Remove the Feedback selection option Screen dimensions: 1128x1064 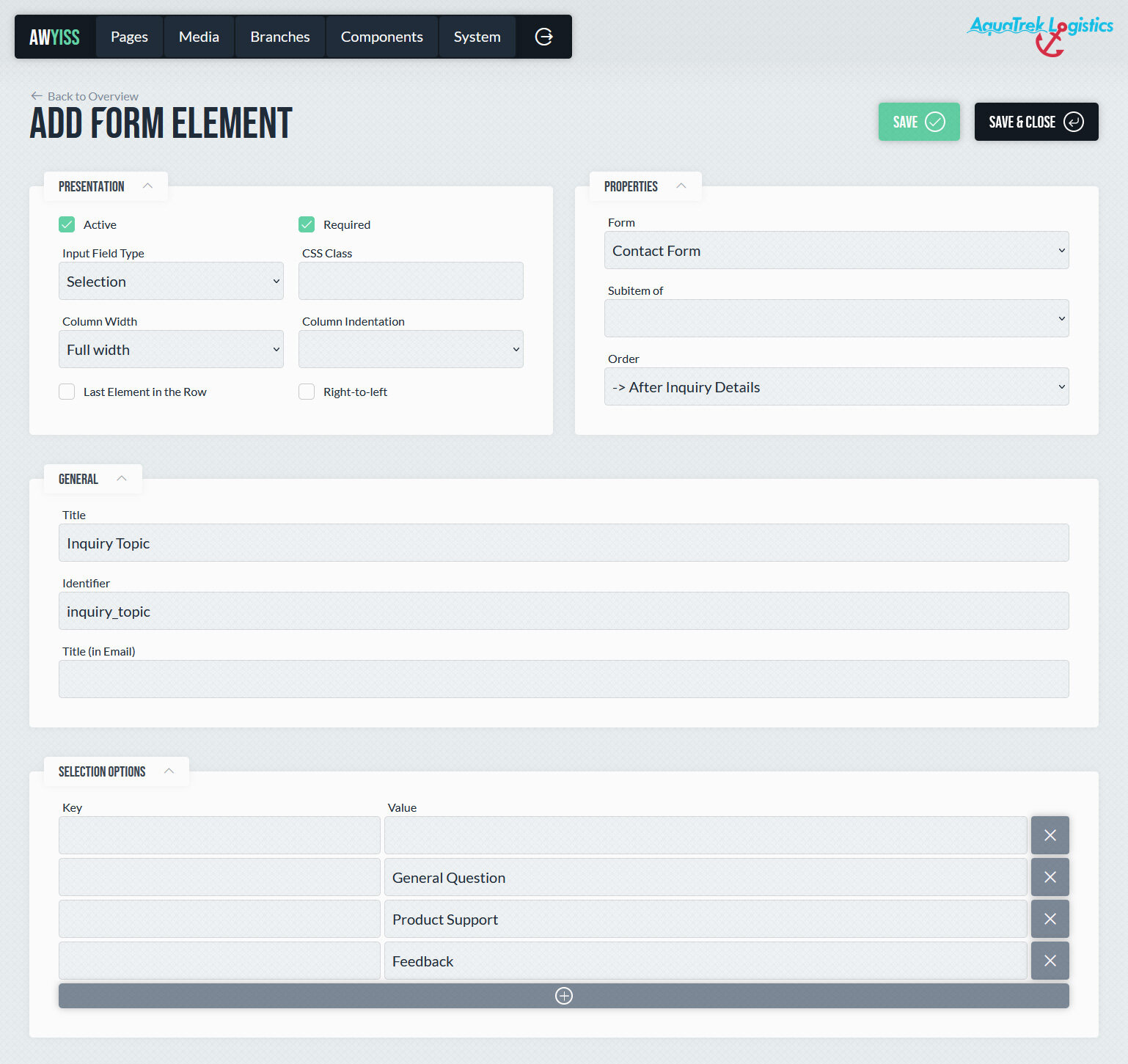click(x=1050, y=961)
